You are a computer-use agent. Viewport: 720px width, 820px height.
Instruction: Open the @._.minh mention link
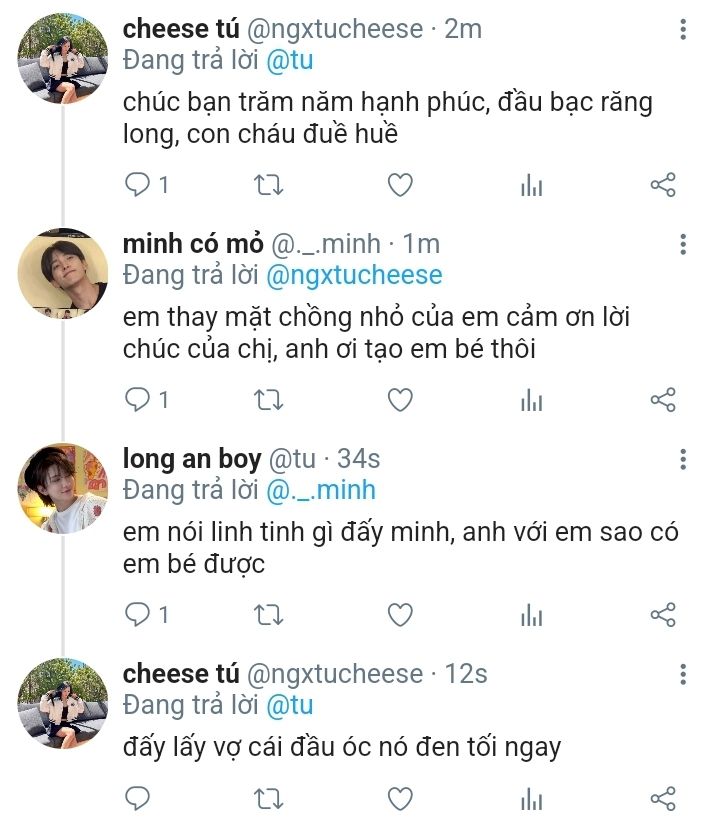320,489
